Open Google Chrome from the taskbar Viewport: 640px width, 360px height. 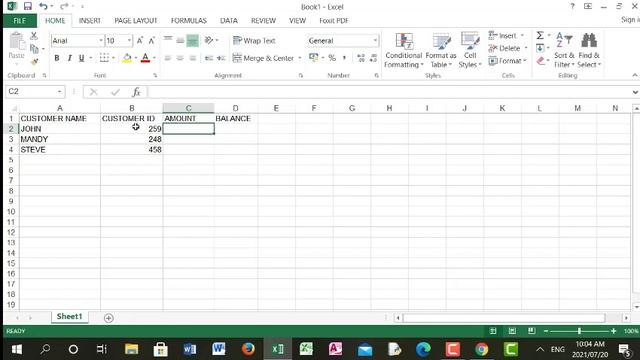[481, 349]
